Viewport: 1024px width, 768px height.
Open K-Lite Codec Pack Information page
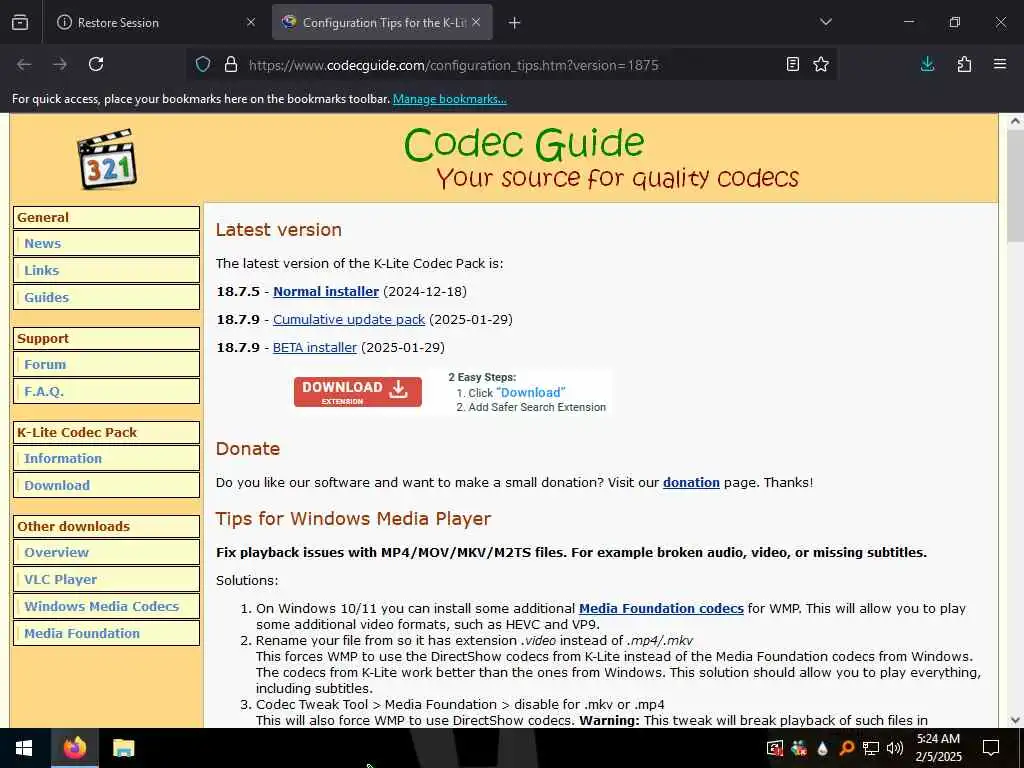[x=63, y=458]
